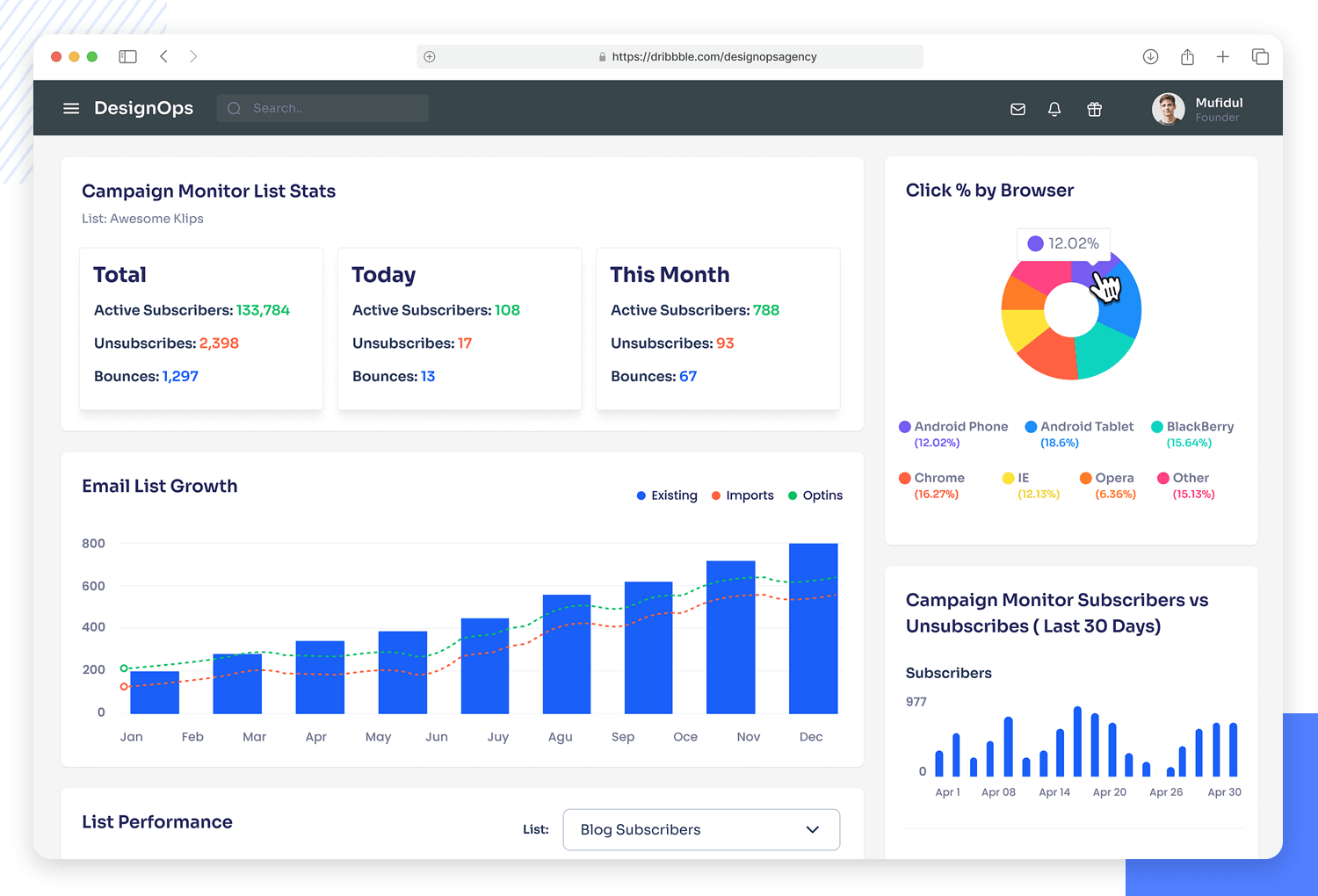Click Total Unsubscribes value 2,398
1318x896 pixels.
(219, 343)
